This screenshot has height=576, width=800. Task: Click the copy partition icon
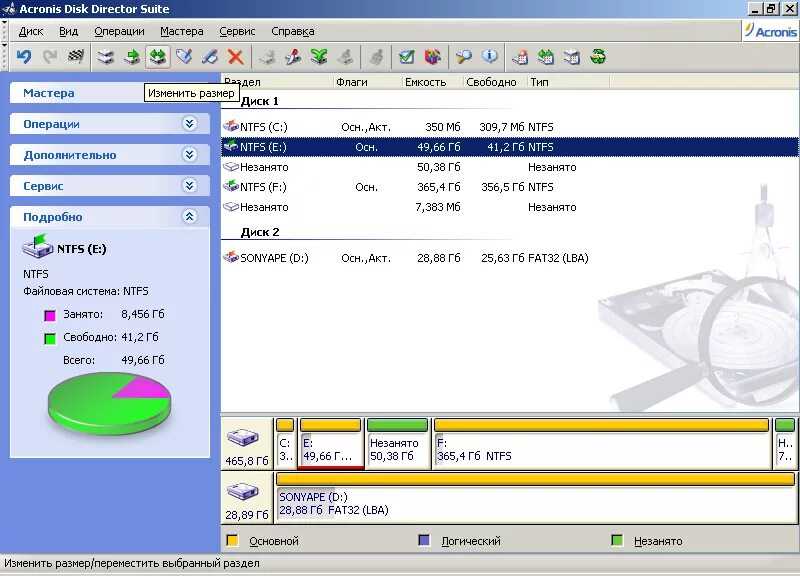(x=106, y=57)
